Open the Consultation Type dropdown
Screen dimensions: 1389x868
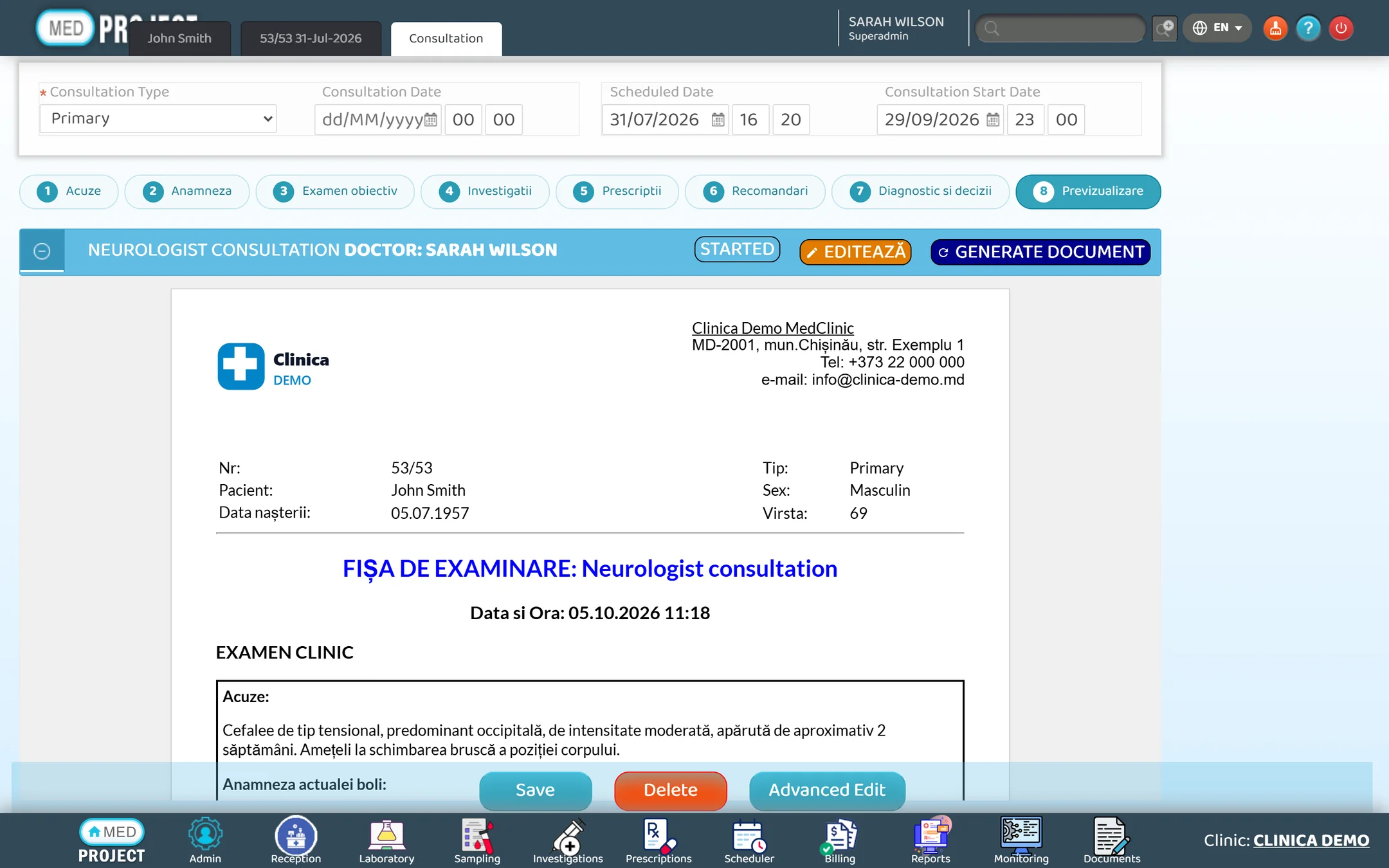click(x=158, y=119)
